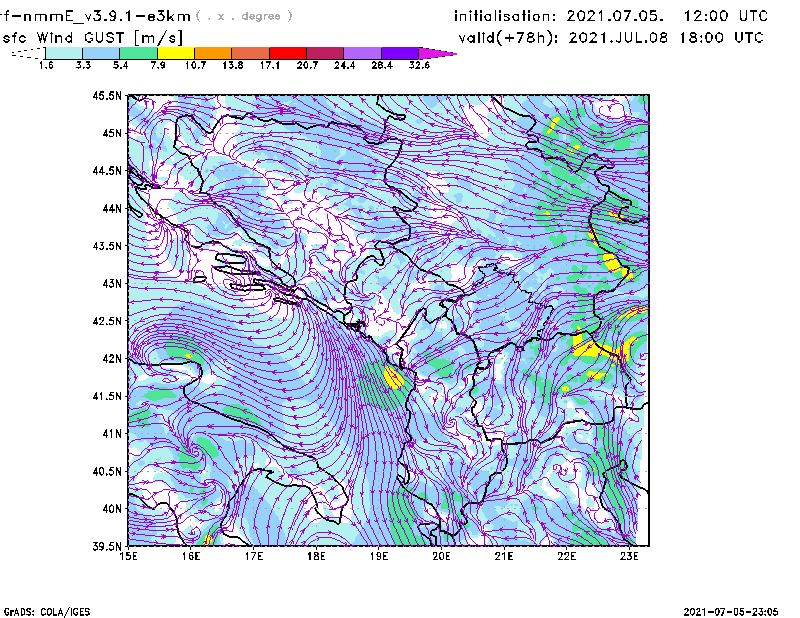Click the legend value 10.7
Viewport: 800px width, 618px height.
pos(195,65)
